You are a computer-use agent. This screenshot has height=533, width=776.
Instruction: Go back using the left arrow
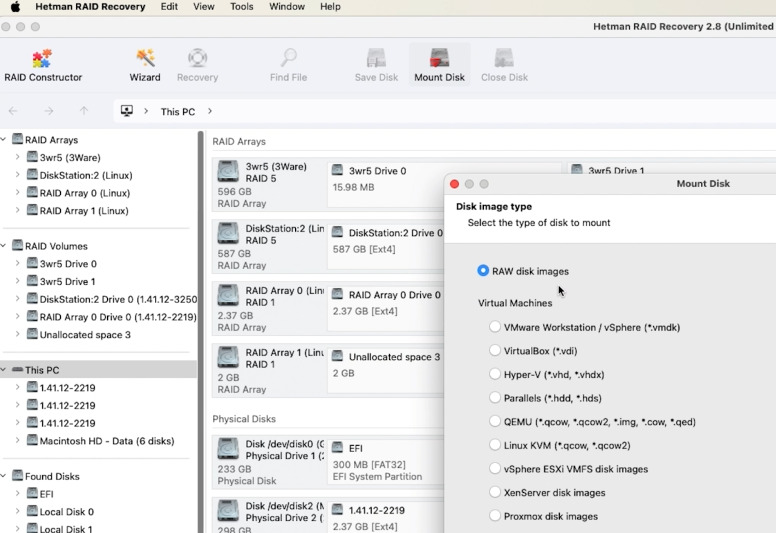13,111
